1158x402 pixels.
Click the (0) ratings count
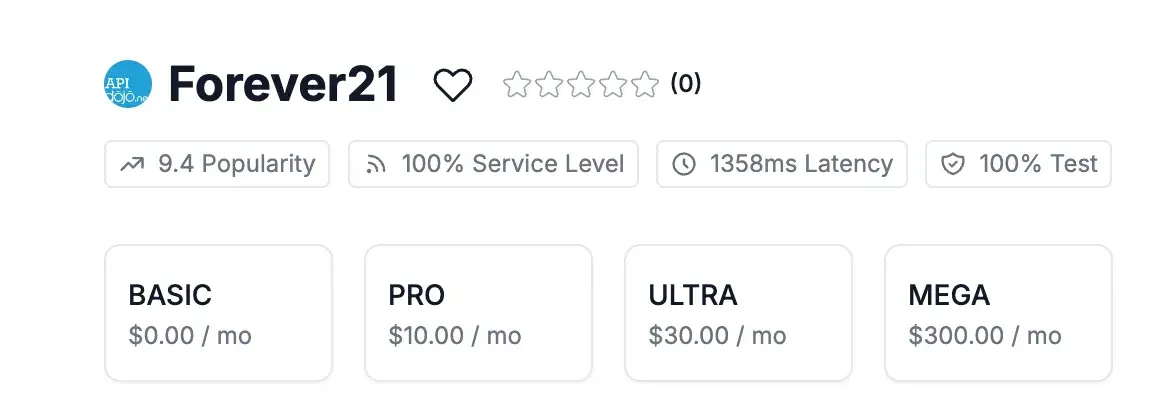point(685,83)
